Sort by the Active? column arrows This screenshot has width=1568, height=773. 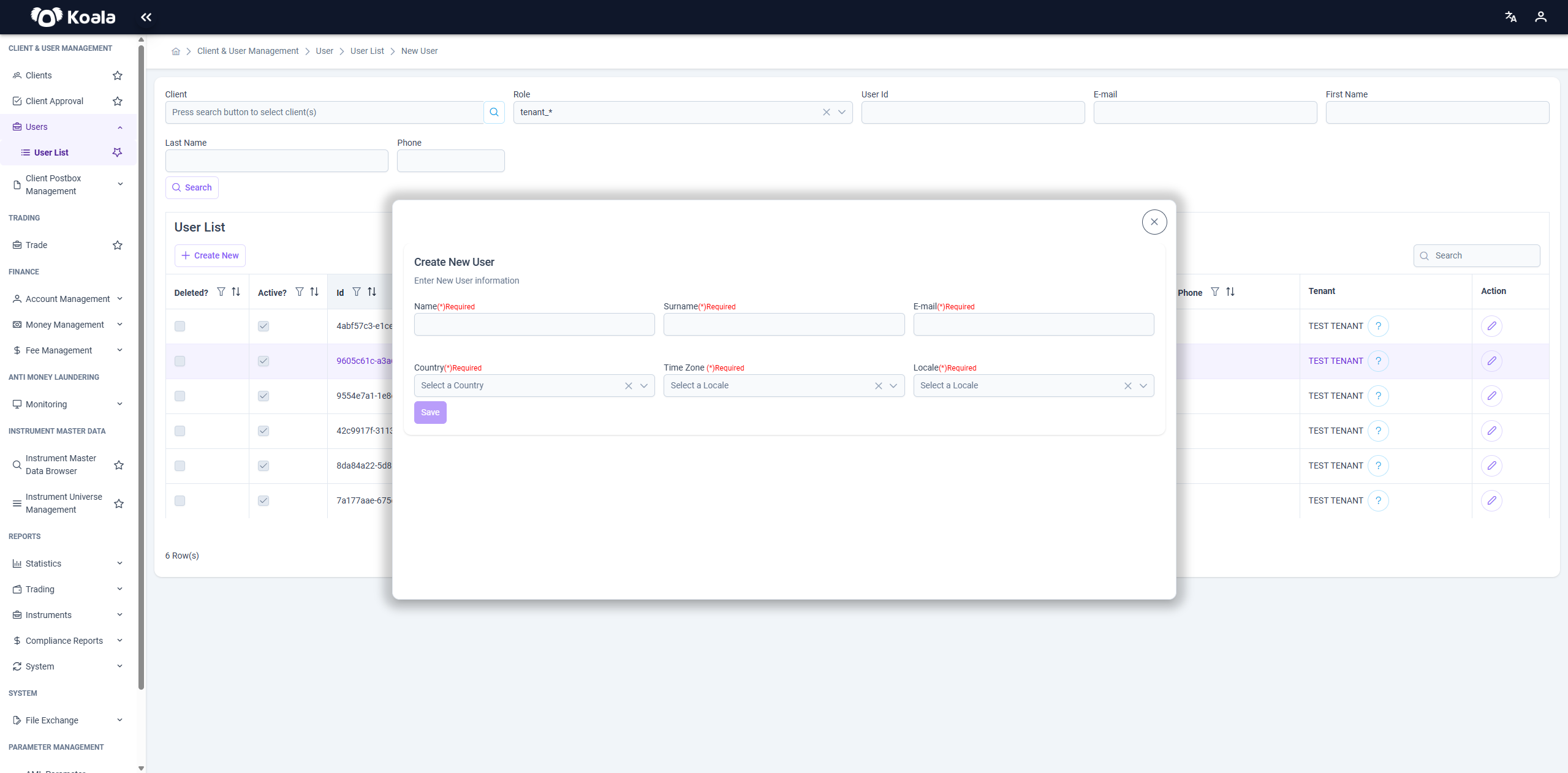point(314,292)
